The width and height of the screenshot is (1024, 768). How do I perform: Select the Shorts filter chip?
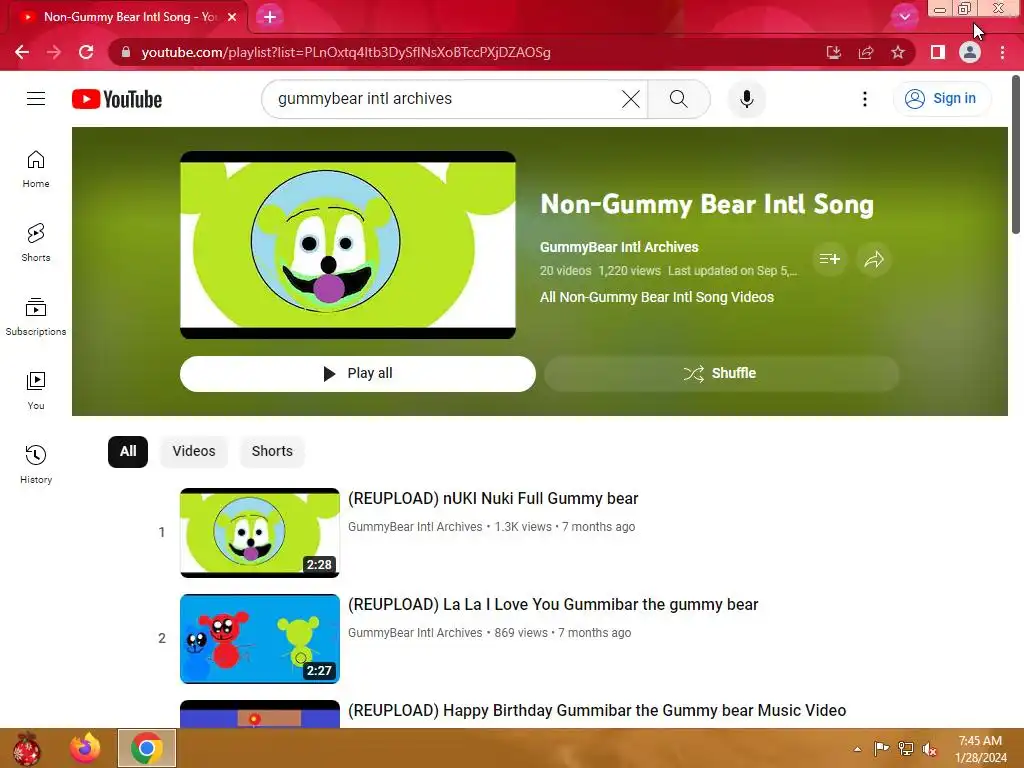coord(272,451)
